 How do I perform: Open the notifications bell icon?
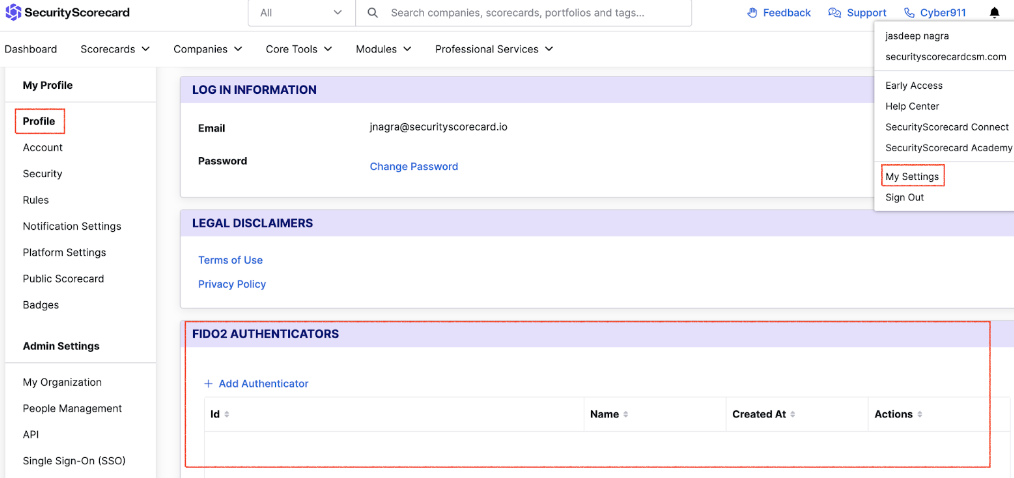point(994,12)
